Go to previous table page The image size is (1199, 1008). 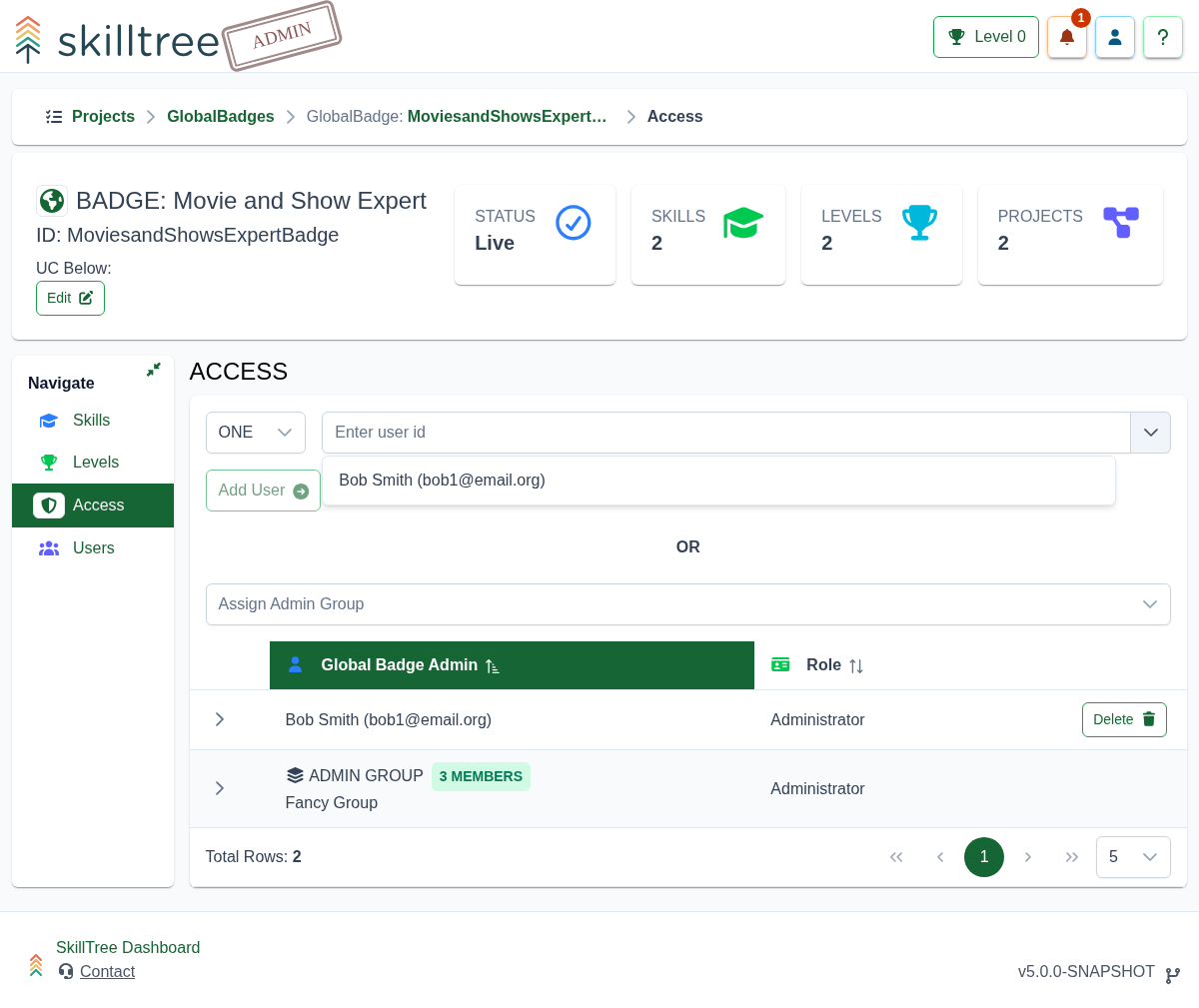(x=940, y=857)
